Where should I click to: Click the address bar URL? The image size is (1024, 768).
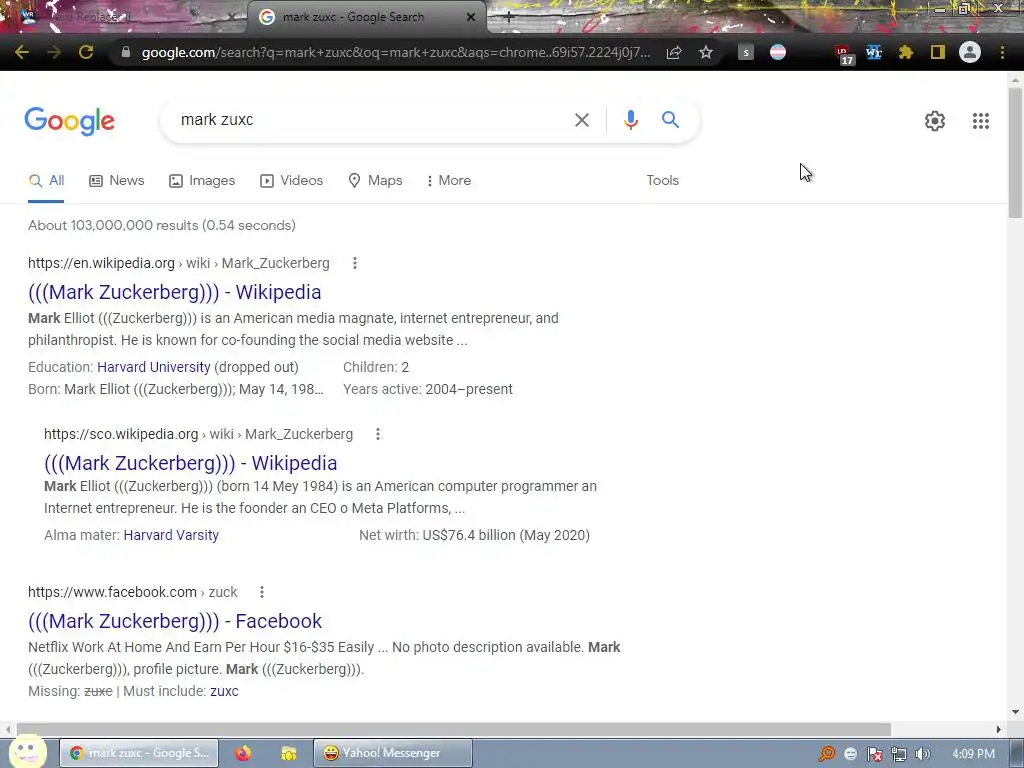pyautogui.click(x=396, y=52)
